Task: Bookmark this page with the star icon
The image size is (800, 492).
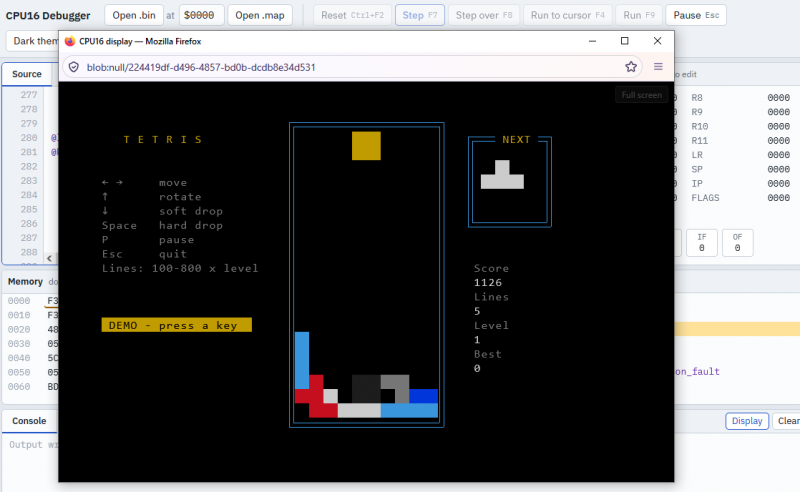Action: point(631,67)
